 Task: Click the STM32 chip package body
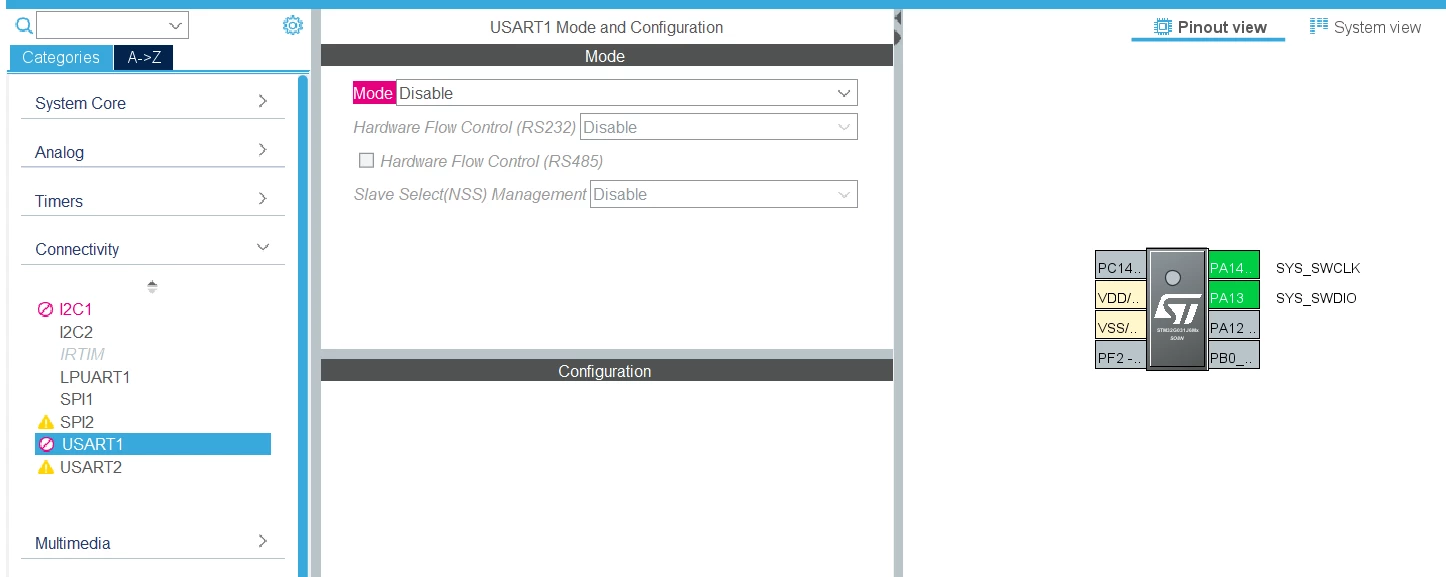coord(1177,310)
